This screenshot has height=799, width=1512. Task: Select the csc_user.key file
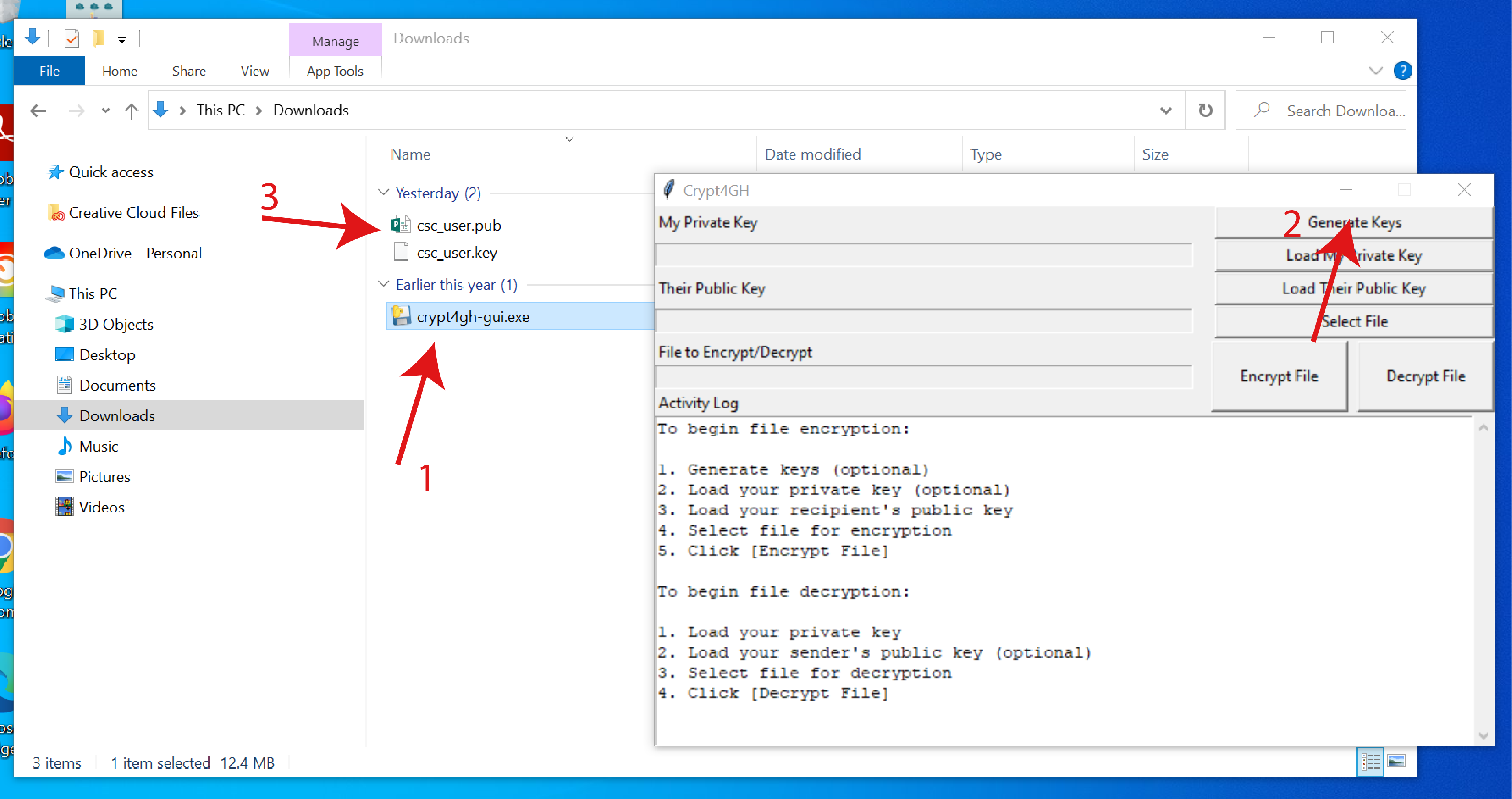pos(457,252)
